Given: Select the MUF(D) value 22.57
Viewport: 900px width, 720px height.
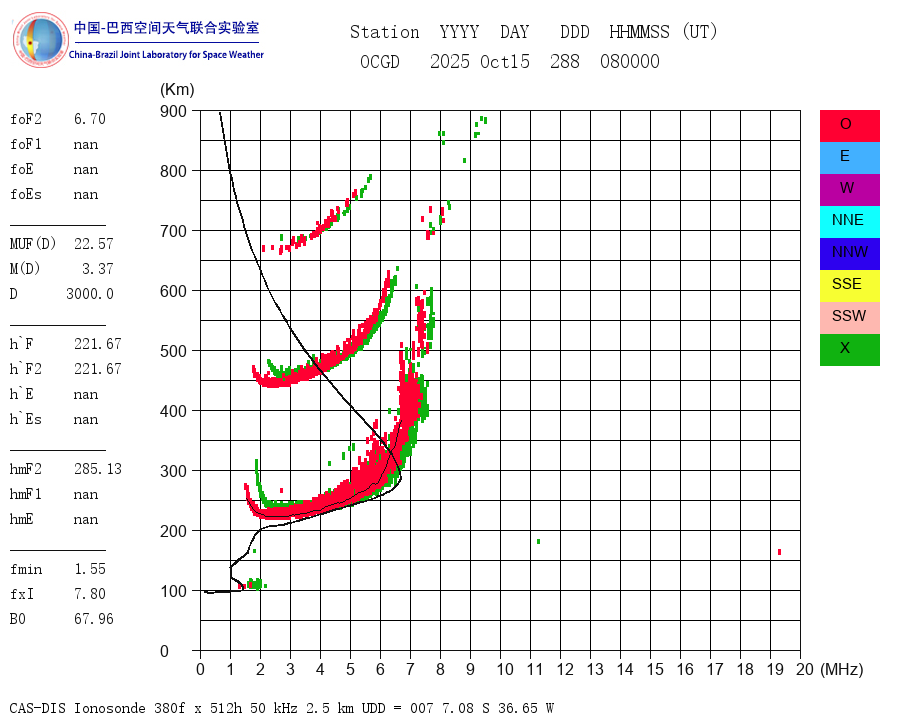Looking at the screenshot, I should (94, 244).
